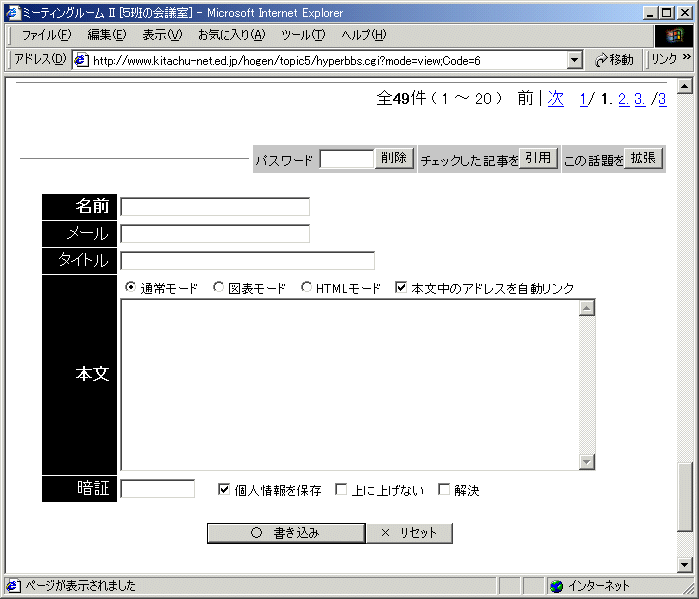Toggle the 個人情報を保存 checkbox
Screen dimensions: 699x599
coord(224,489)
